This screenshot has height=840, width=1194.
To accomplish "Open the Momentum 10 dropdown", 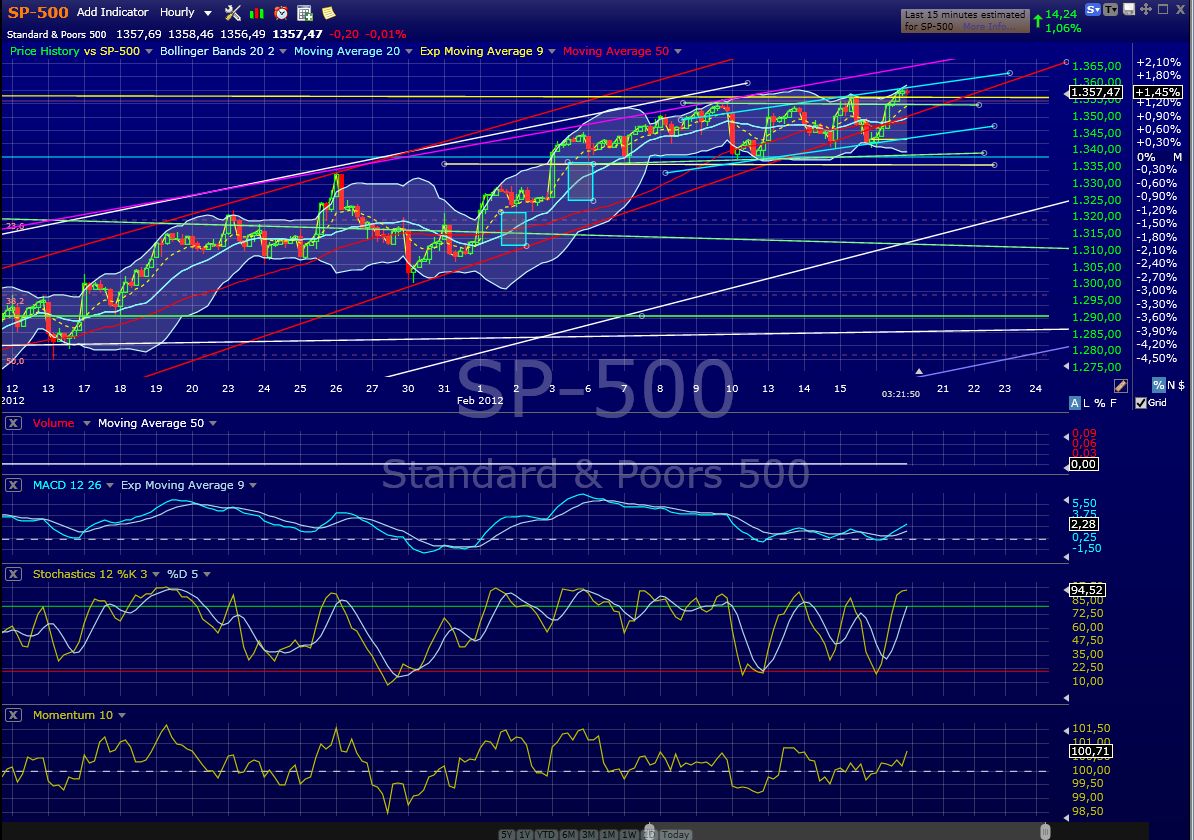I will 122,715.
